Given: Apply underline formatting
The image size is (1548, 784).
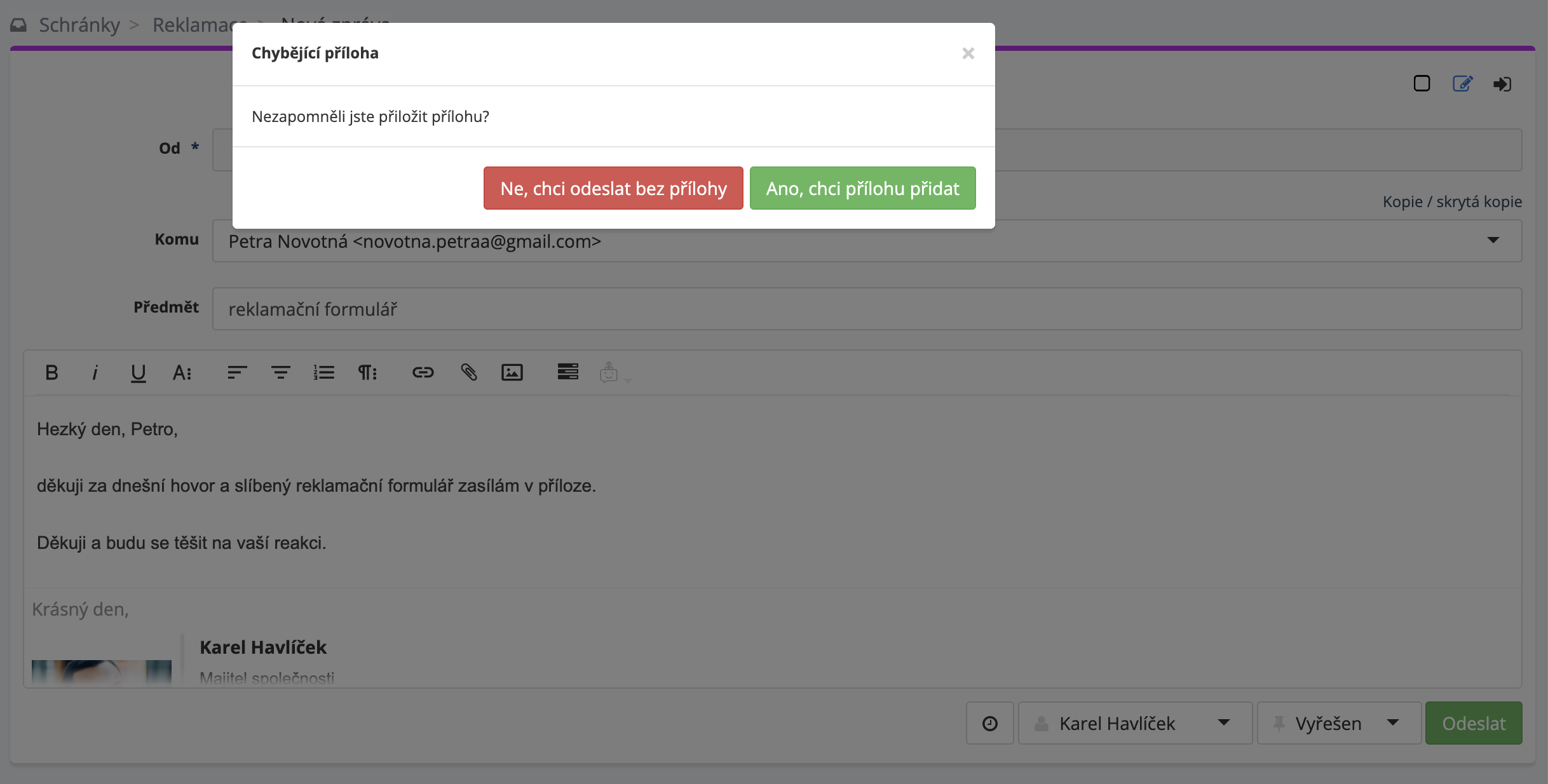Looking at the screenshot, I should tap(138, 372).
